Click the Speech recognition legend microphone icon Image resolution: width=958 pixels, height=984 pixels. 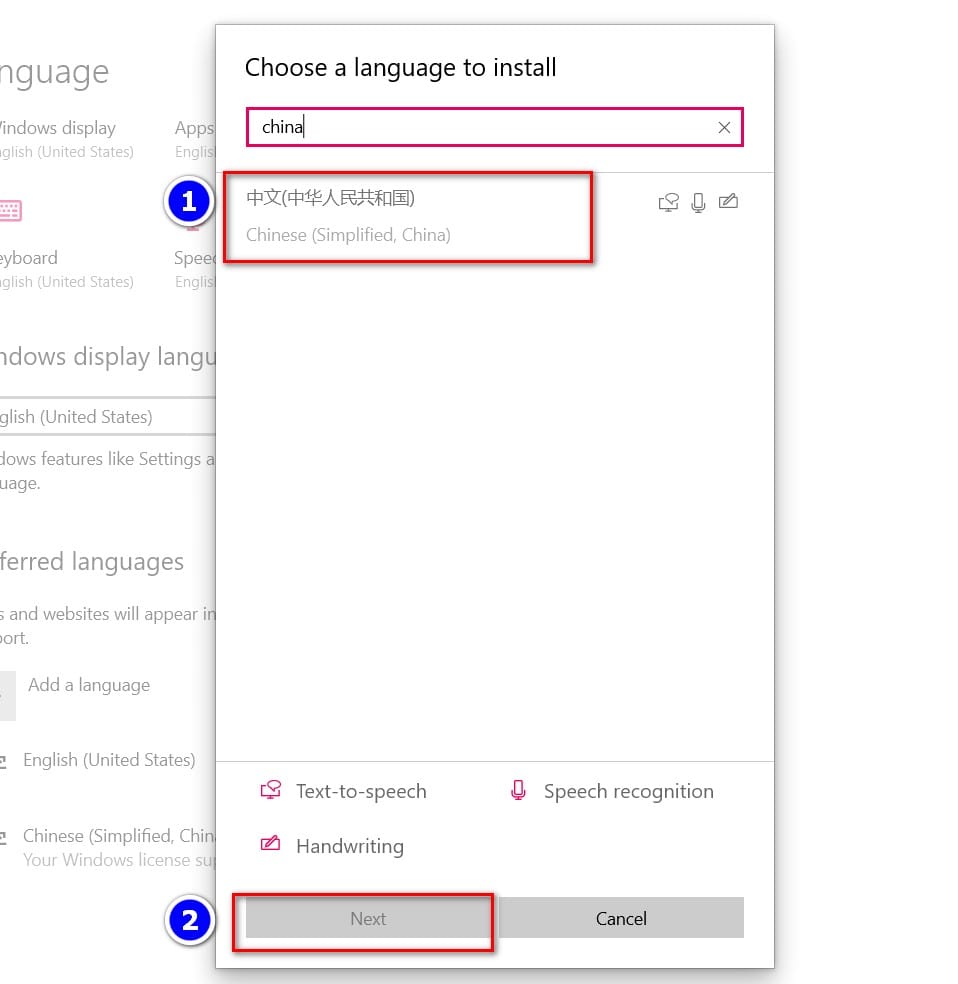point(518,790)
